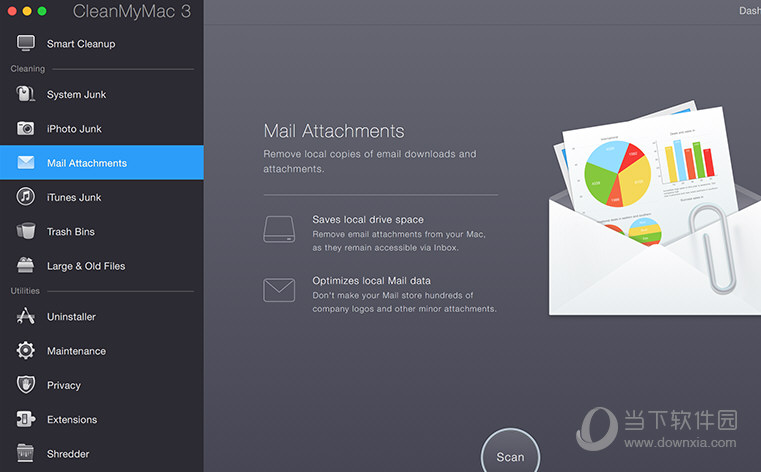Click the Shredder icon
The image size is (761, 472).
click(x=26, y=453)
